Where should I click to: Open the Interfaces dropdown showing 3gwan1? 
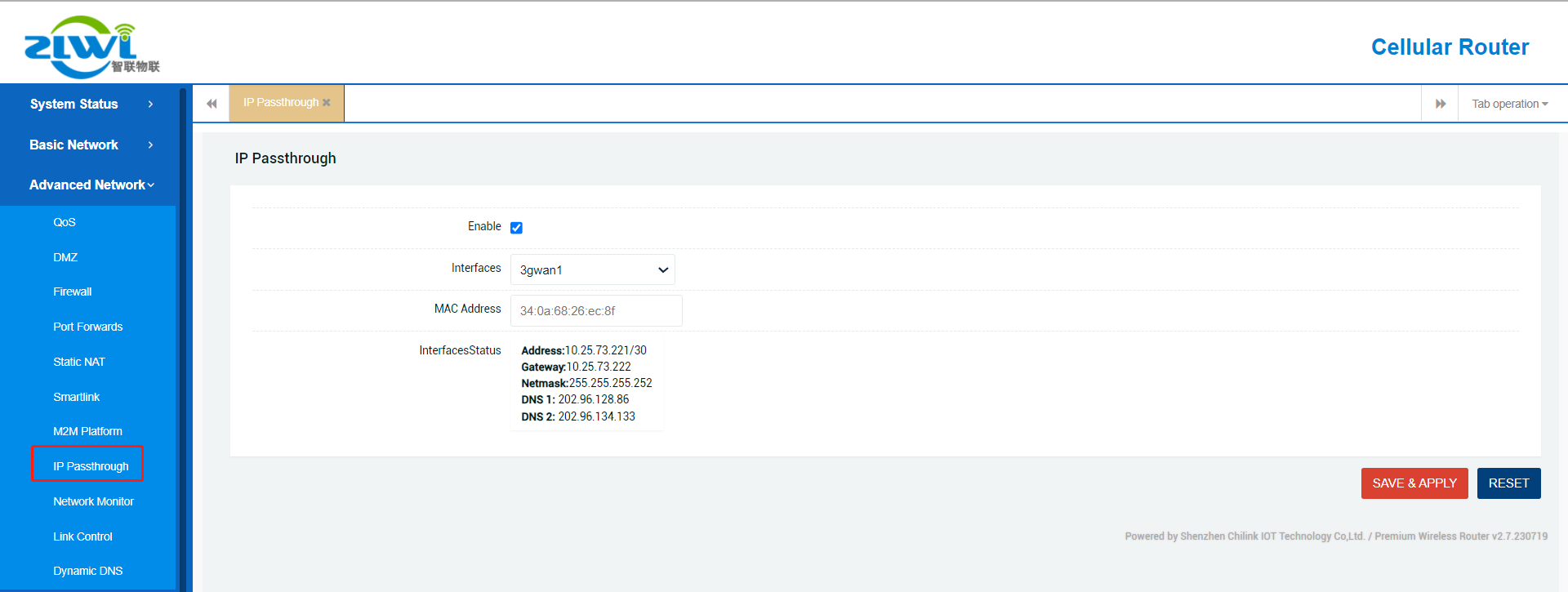(592, 269)
